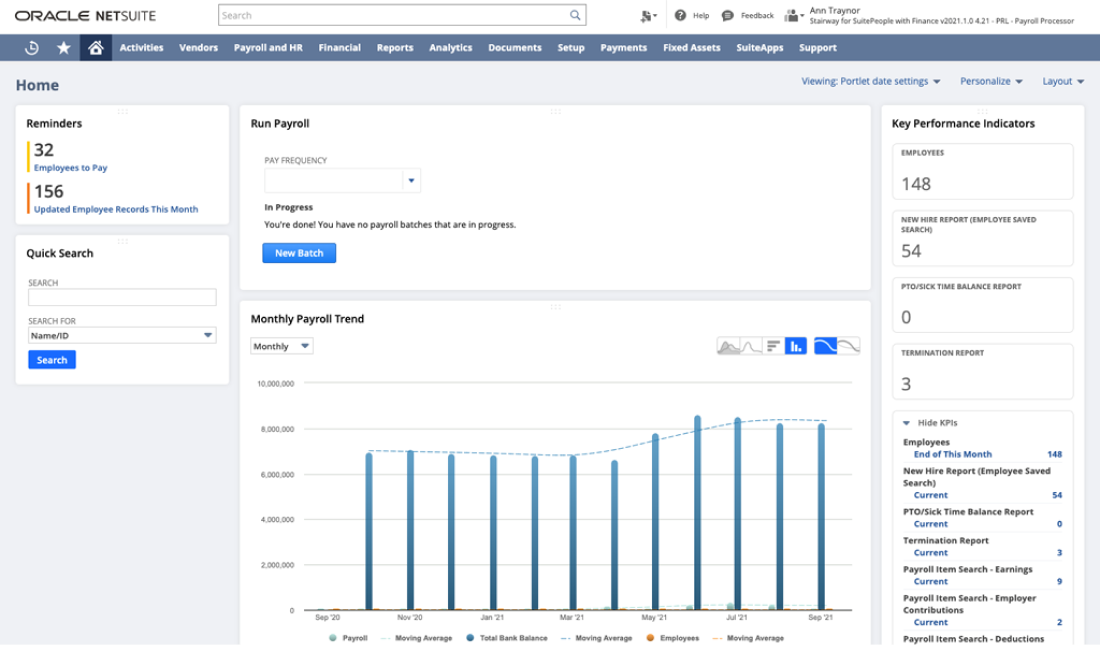Open the Personalize dropdown

coord(991,81)
